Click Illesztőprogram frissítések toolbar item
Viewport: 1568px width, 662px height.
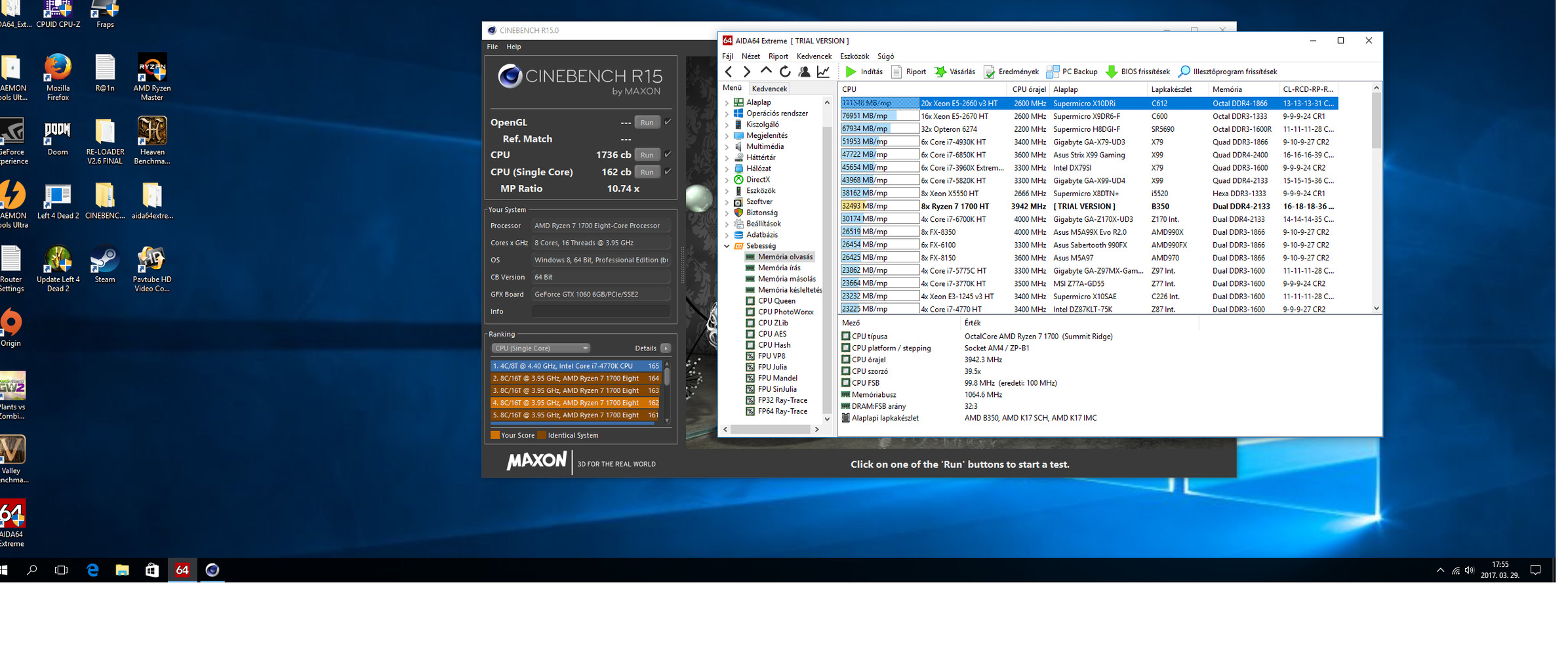(1227, 72)
